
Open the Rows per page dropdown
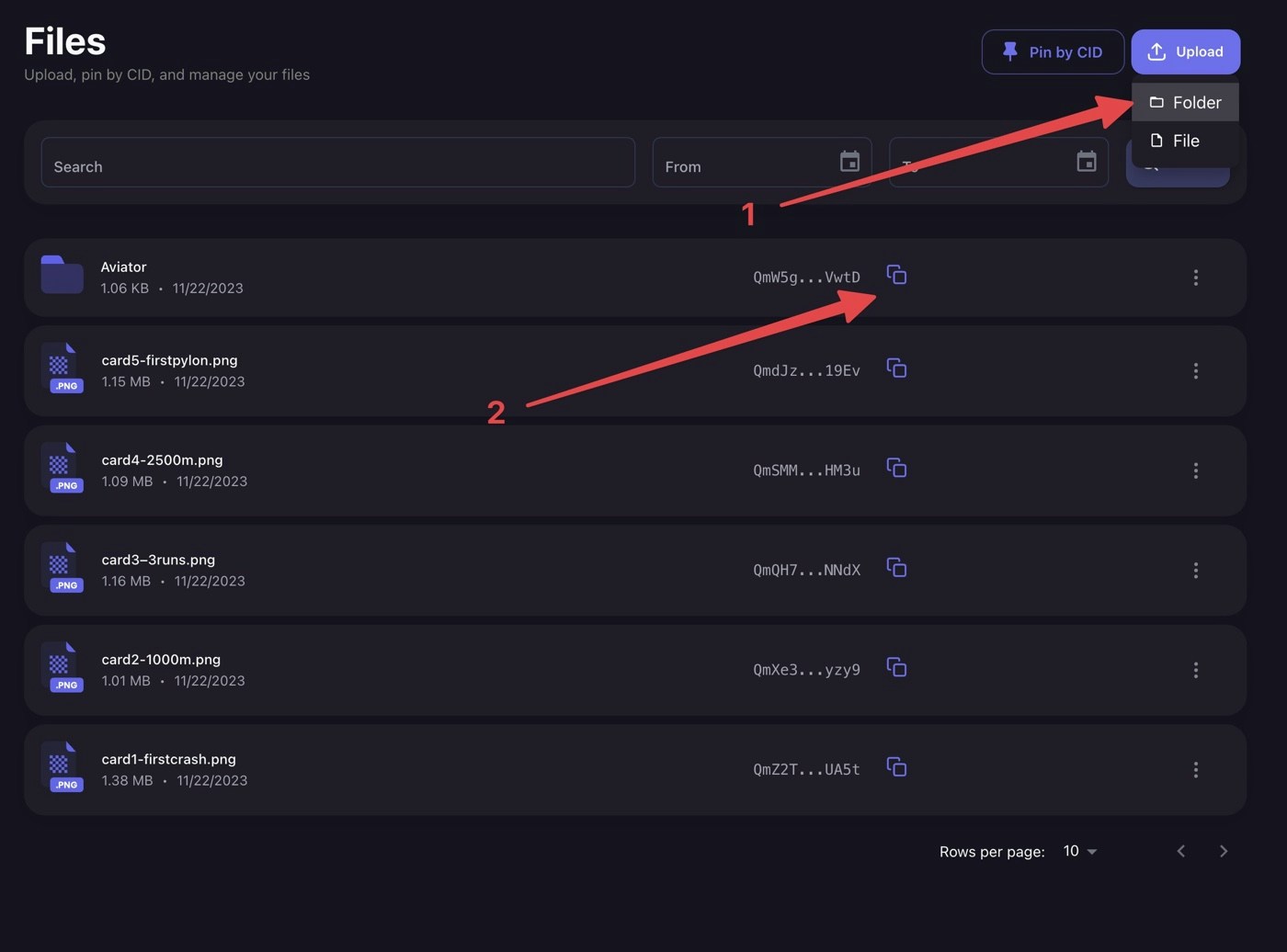coord(1077,851)
